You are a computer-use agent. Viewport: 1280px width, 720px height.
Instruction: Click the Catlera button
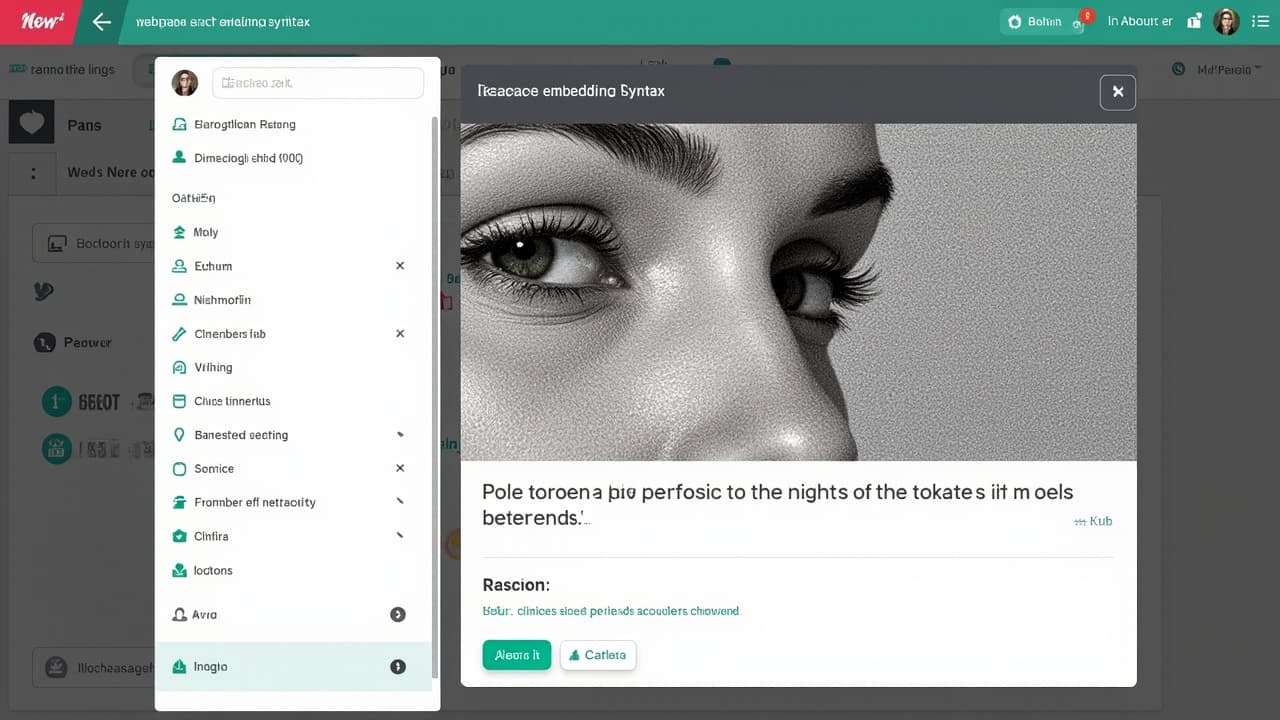598,655
